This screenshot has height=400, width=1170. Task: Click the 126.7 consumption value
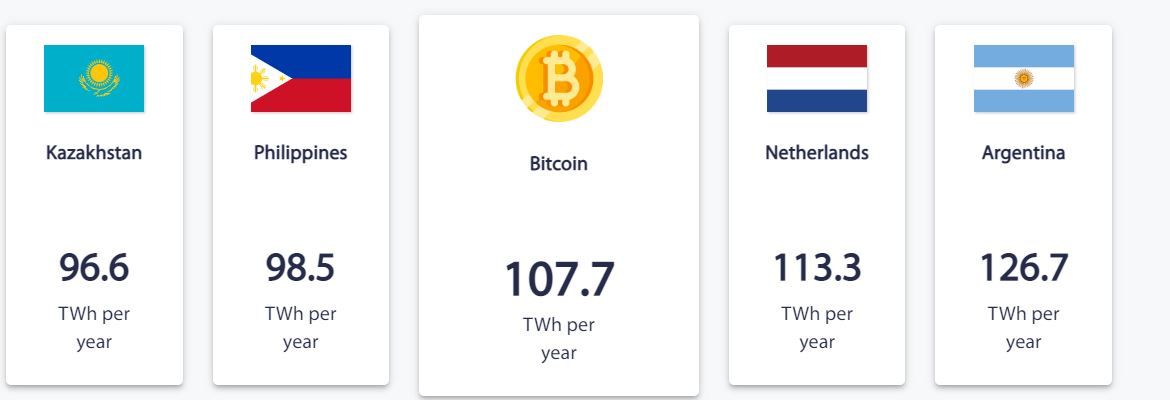1023,268
